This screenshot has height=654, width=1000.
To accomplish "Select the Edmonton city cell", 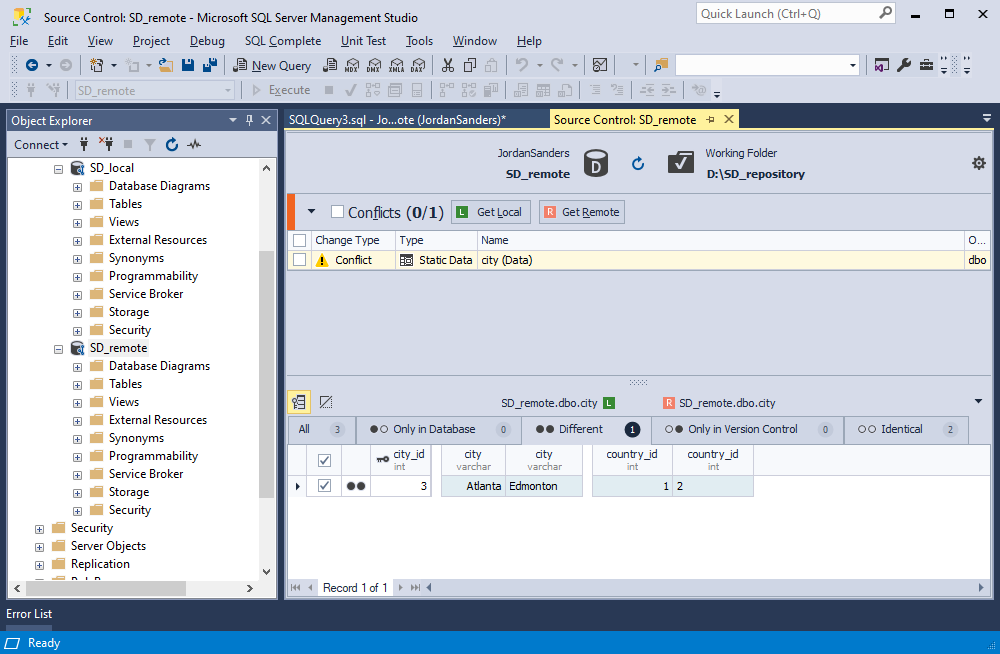I will [544, 486].
